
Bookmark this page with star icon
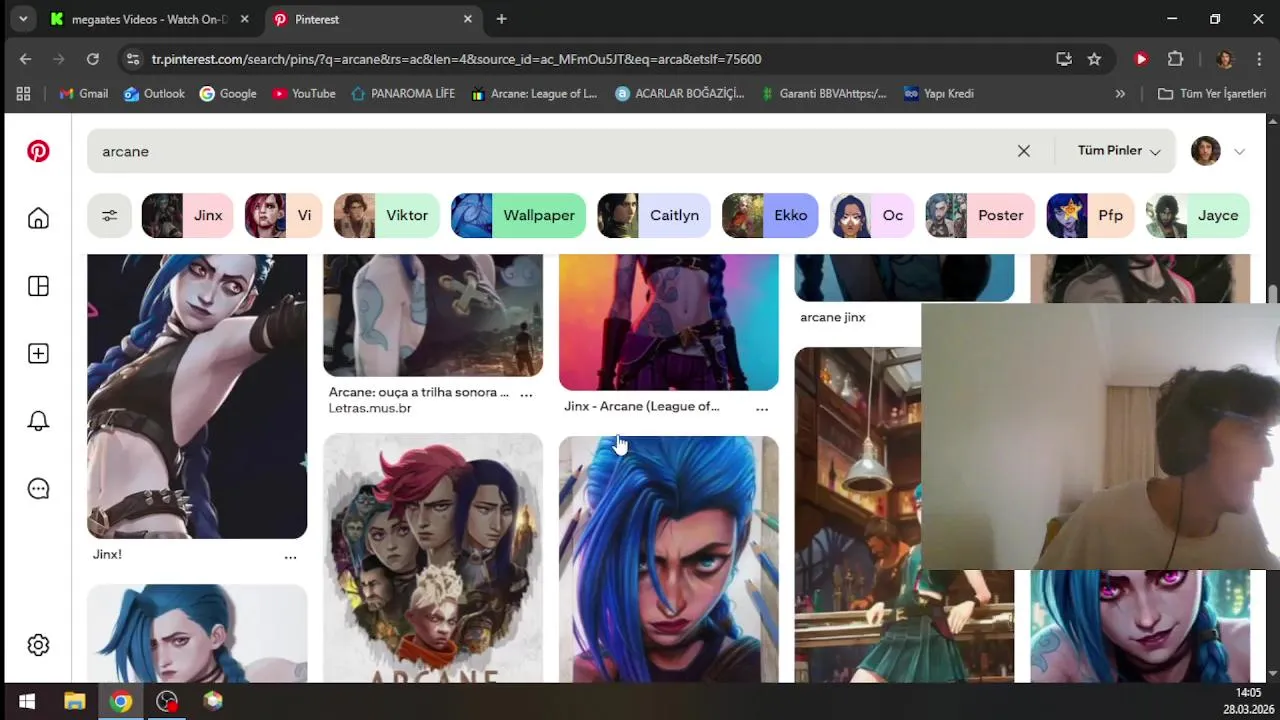[x=1094, y=59]
